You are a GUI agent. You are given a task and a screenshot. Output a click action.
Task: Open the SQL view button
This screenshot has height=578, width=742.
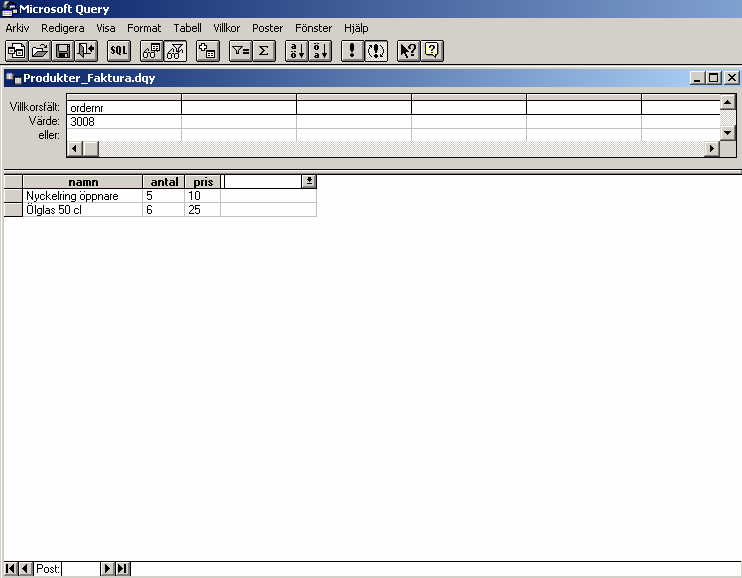tap(119, 51)
